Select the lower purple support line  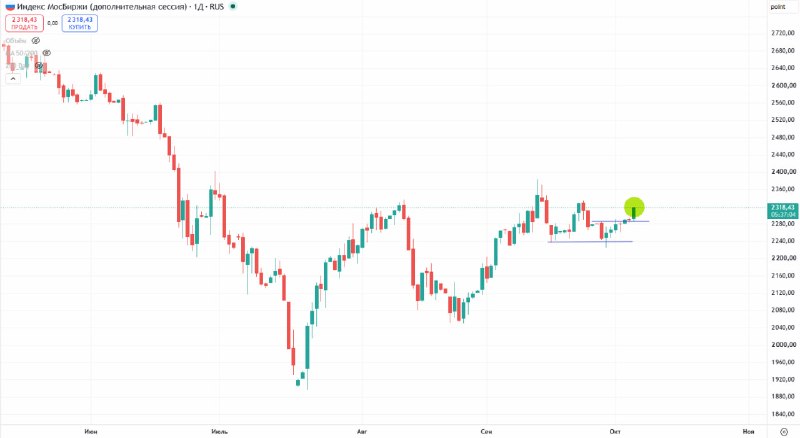coord(590,241)
